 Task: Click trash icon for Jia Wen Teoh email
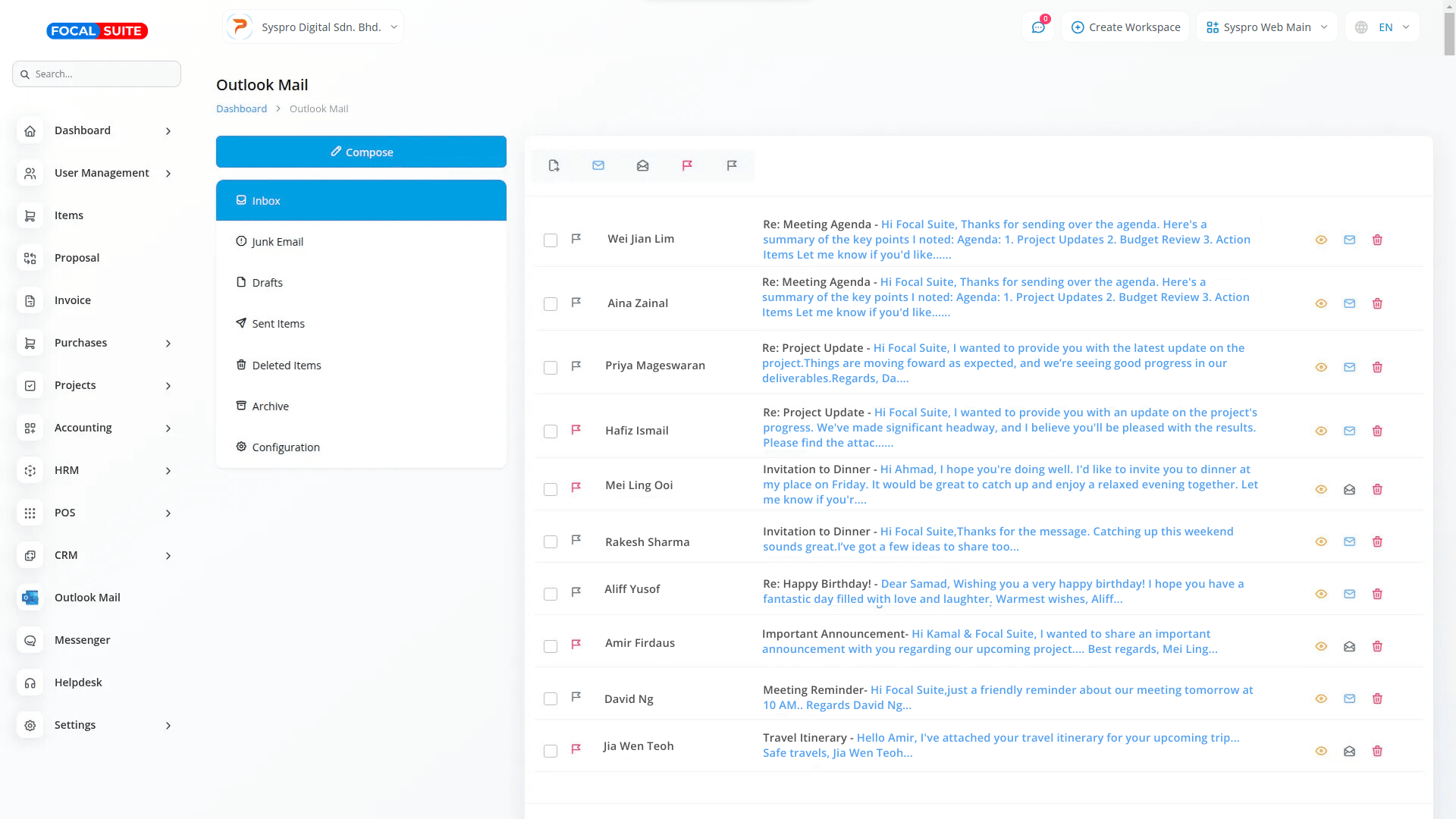(x=1377, y=751)
